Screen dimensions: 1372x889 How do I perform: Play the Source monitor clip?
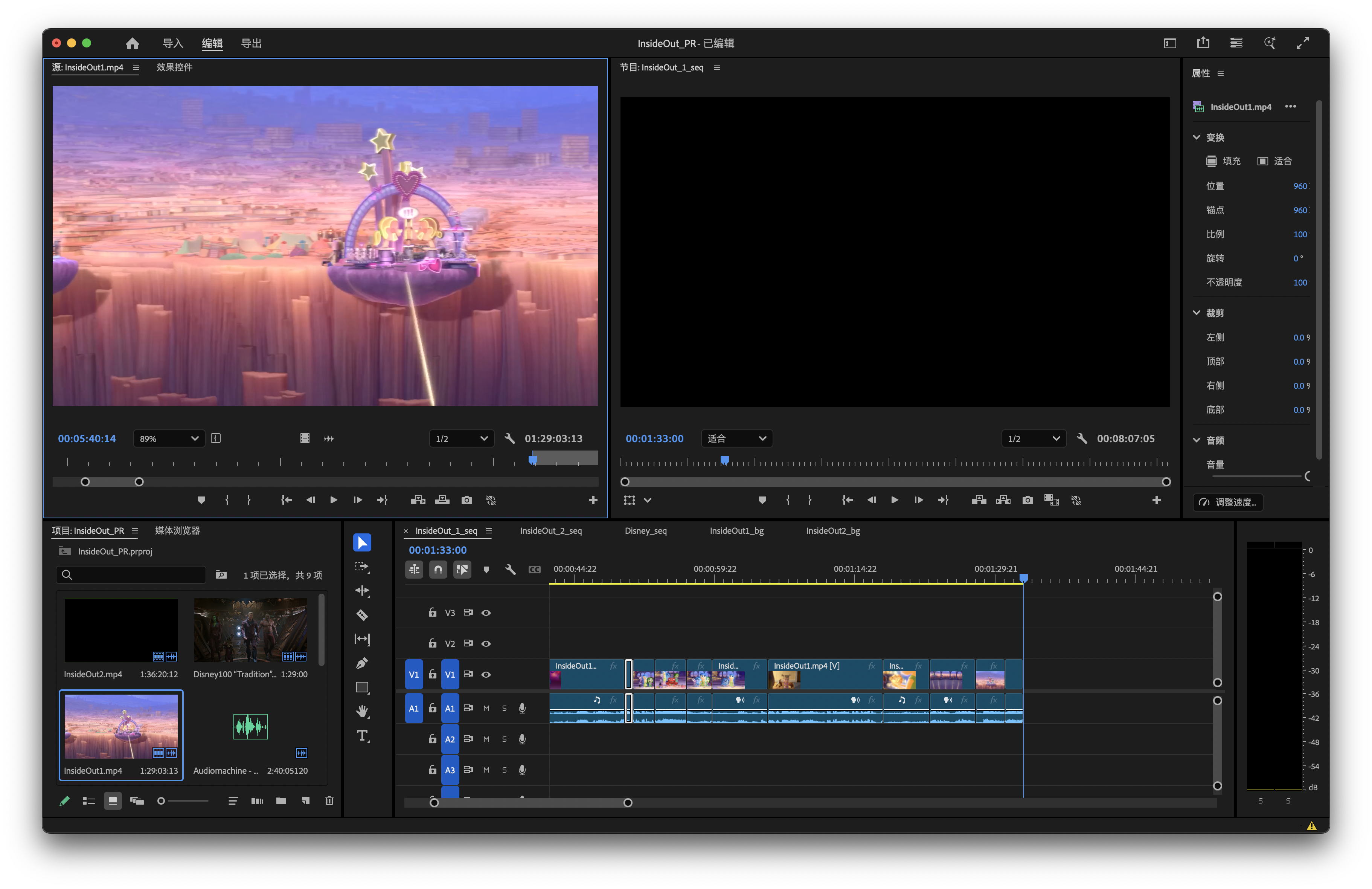pos(333,500)
